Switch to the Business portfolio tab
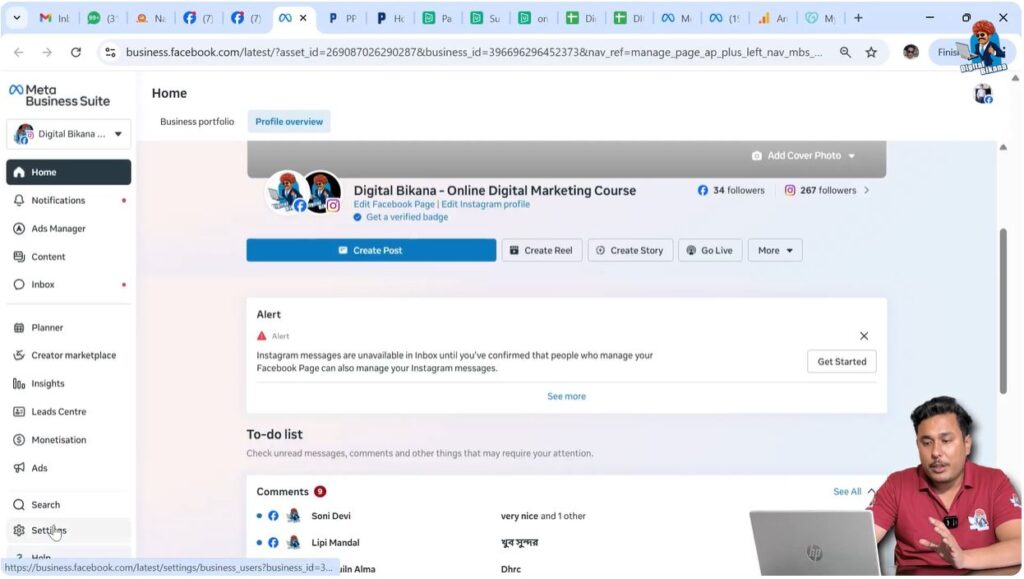Image resolution: width=1024 pixels, height=579 pixels. click(197, 121)
